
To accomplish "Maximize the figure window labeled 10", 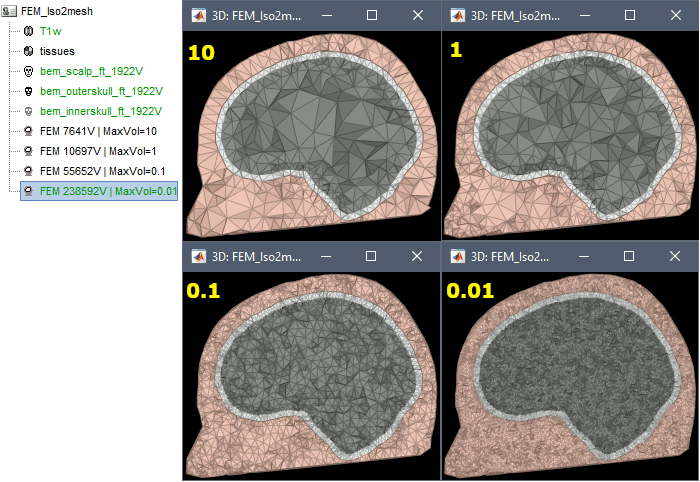I will 372,16.
